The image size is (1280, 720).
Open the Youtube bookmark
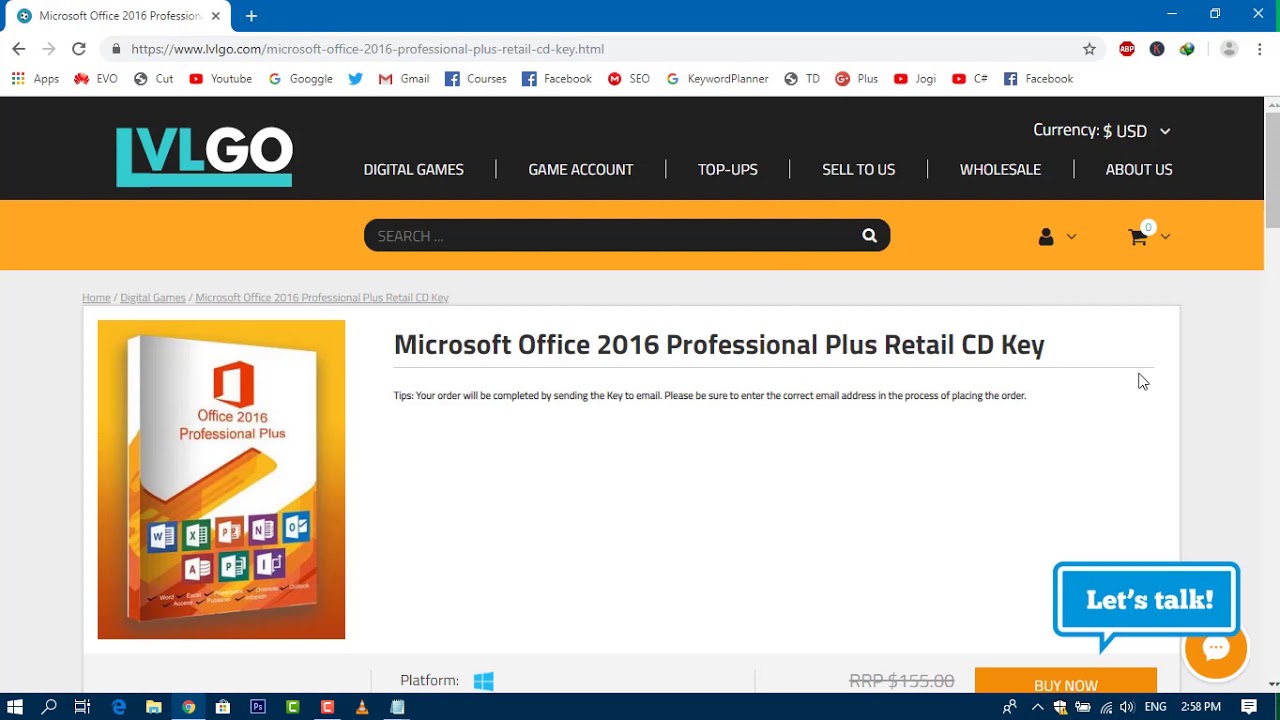pyautogui.click(x=221, y=79)
